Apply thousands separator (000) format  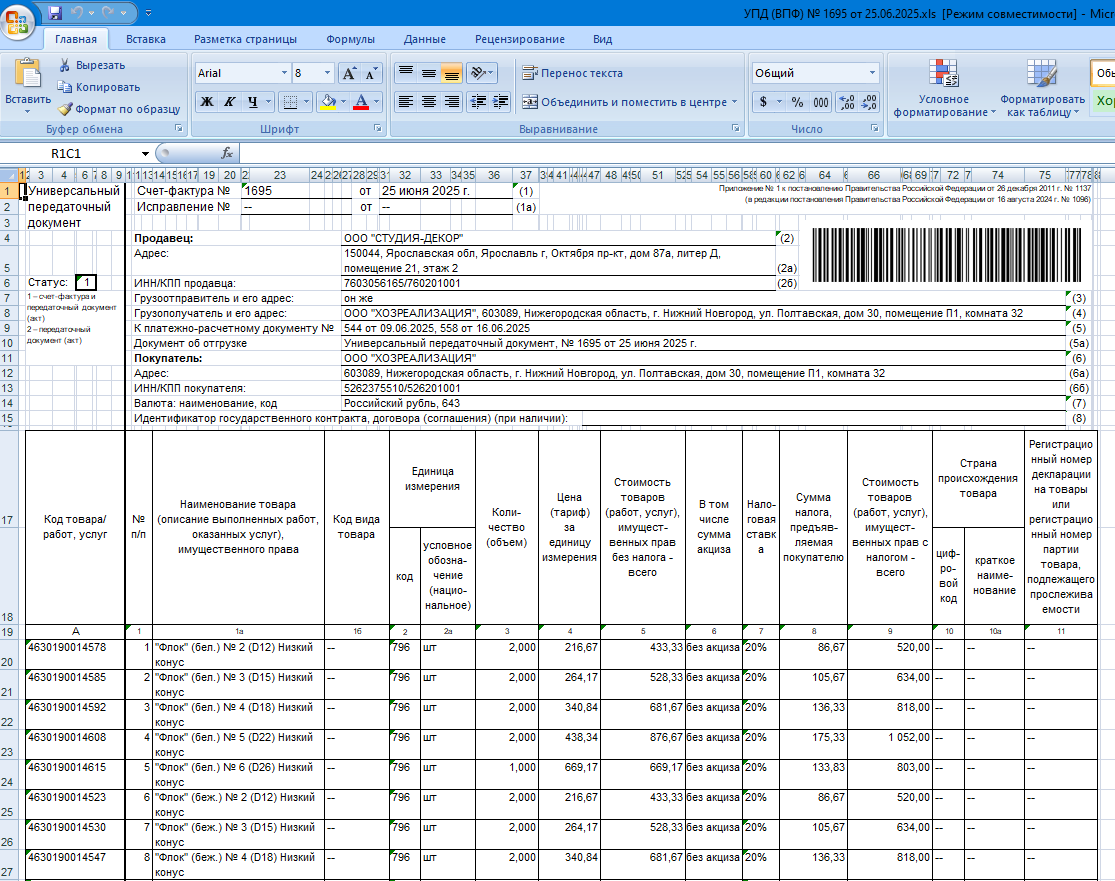[x=821, y=102]
